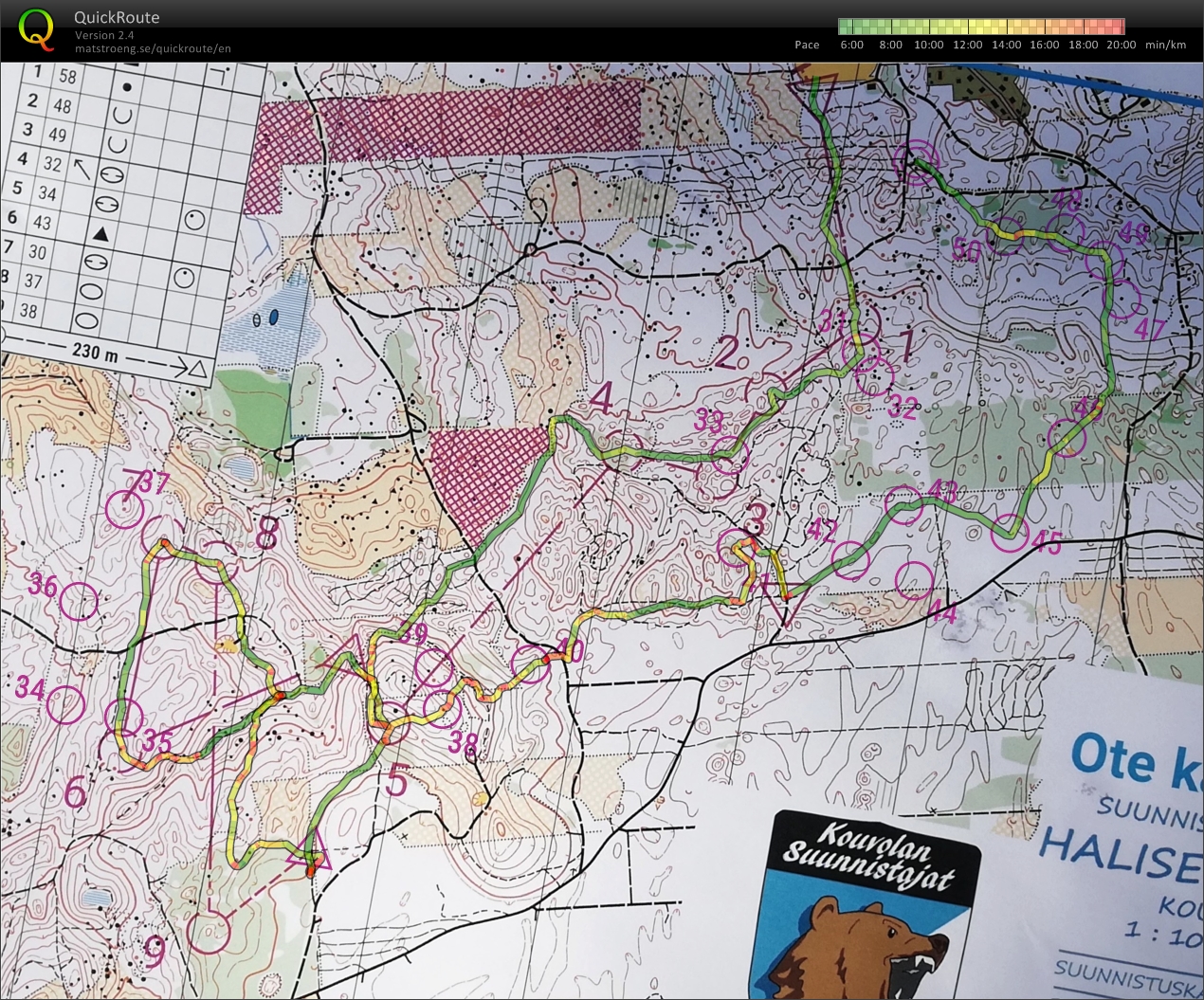Select the "18:00" pace value
The width and height of the screenshot is (1204, 1000).
tap(1083, 45)
